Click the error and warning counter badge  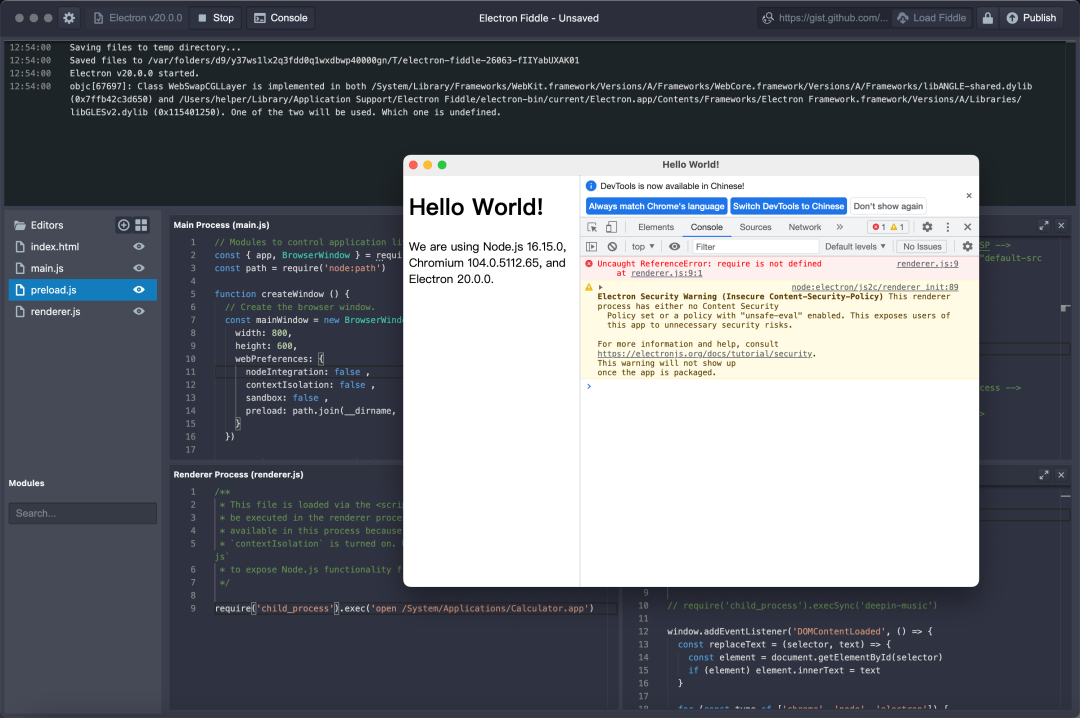click(889, 227)
